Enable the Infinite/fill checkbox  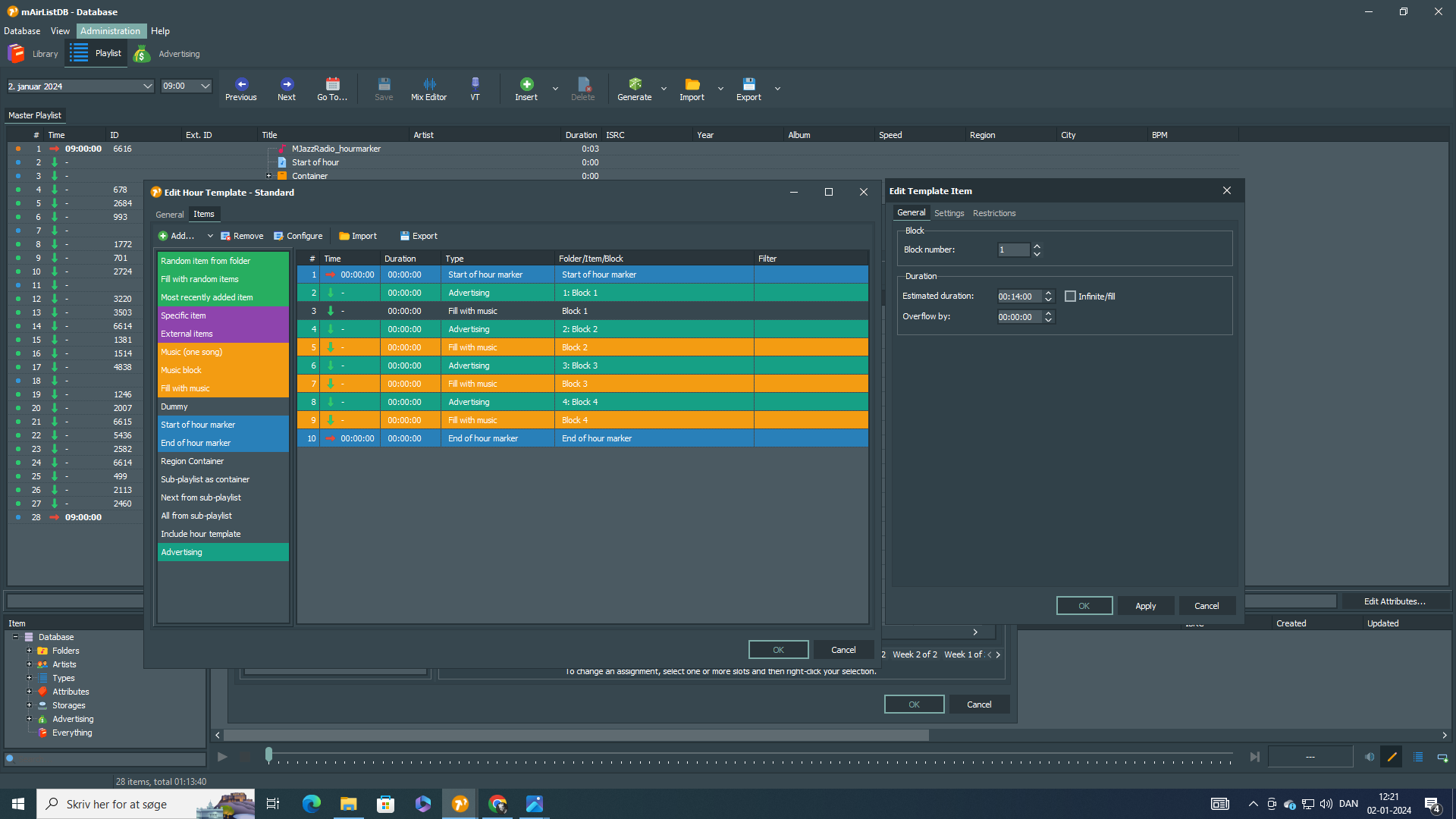pos(1070,297)
